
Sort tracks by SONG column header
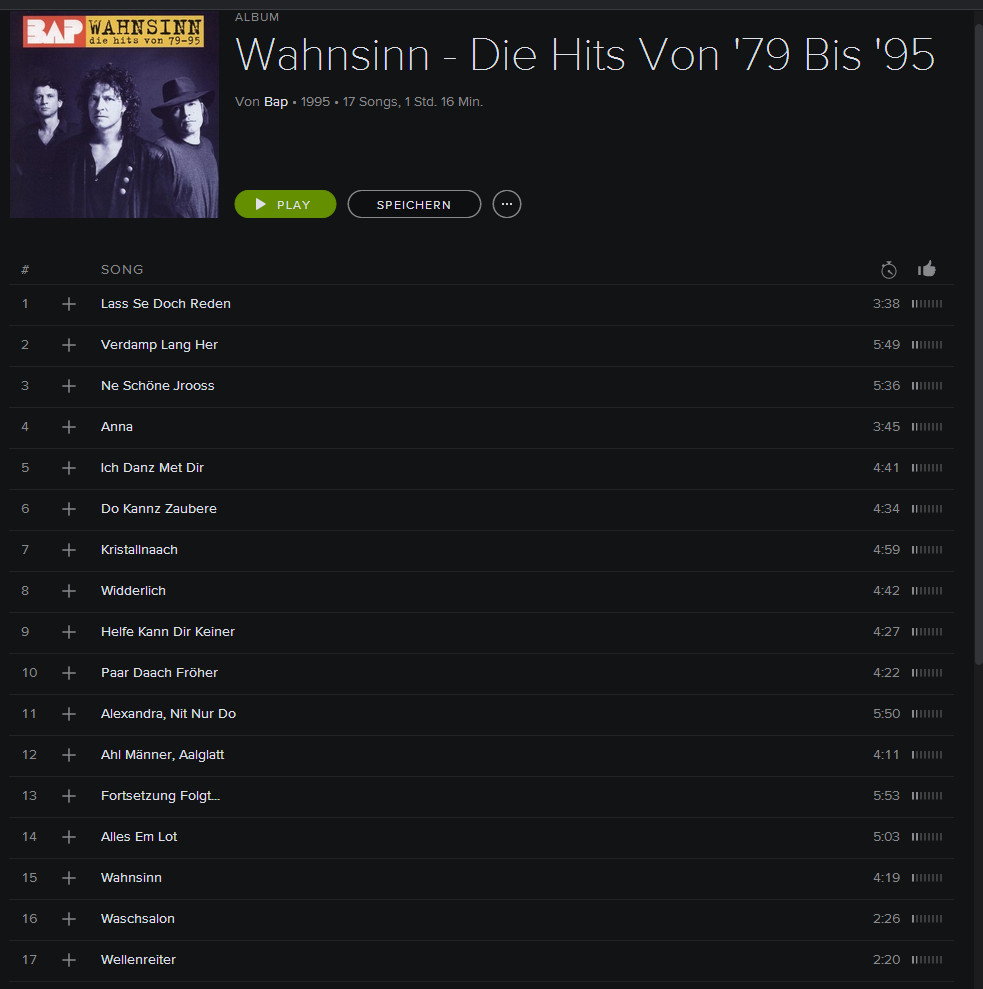pyautogui.click(x=122, y=270)
